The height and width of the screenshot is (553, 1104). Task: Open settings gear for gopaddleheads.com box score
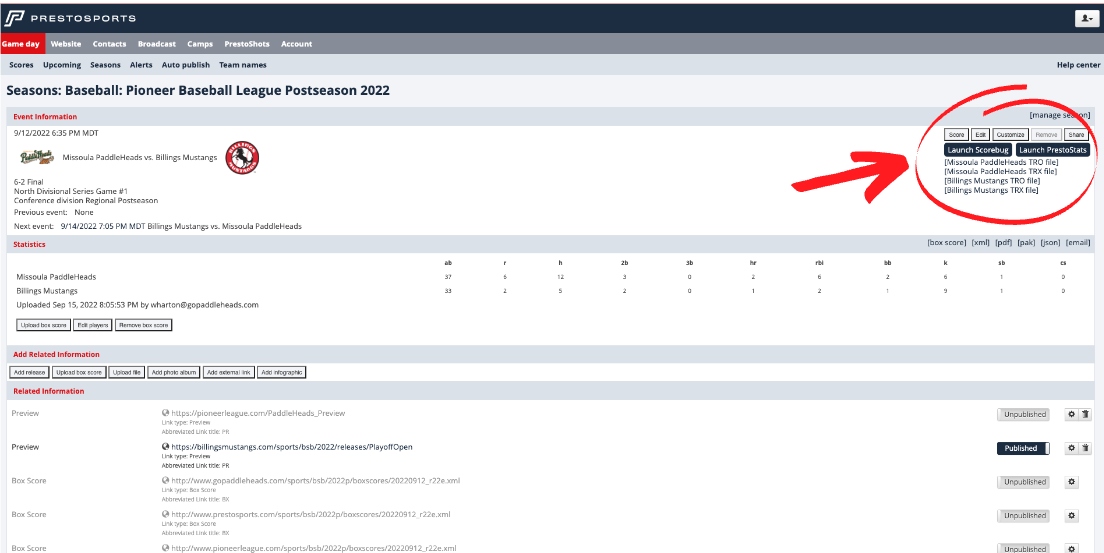(1072, 482)
